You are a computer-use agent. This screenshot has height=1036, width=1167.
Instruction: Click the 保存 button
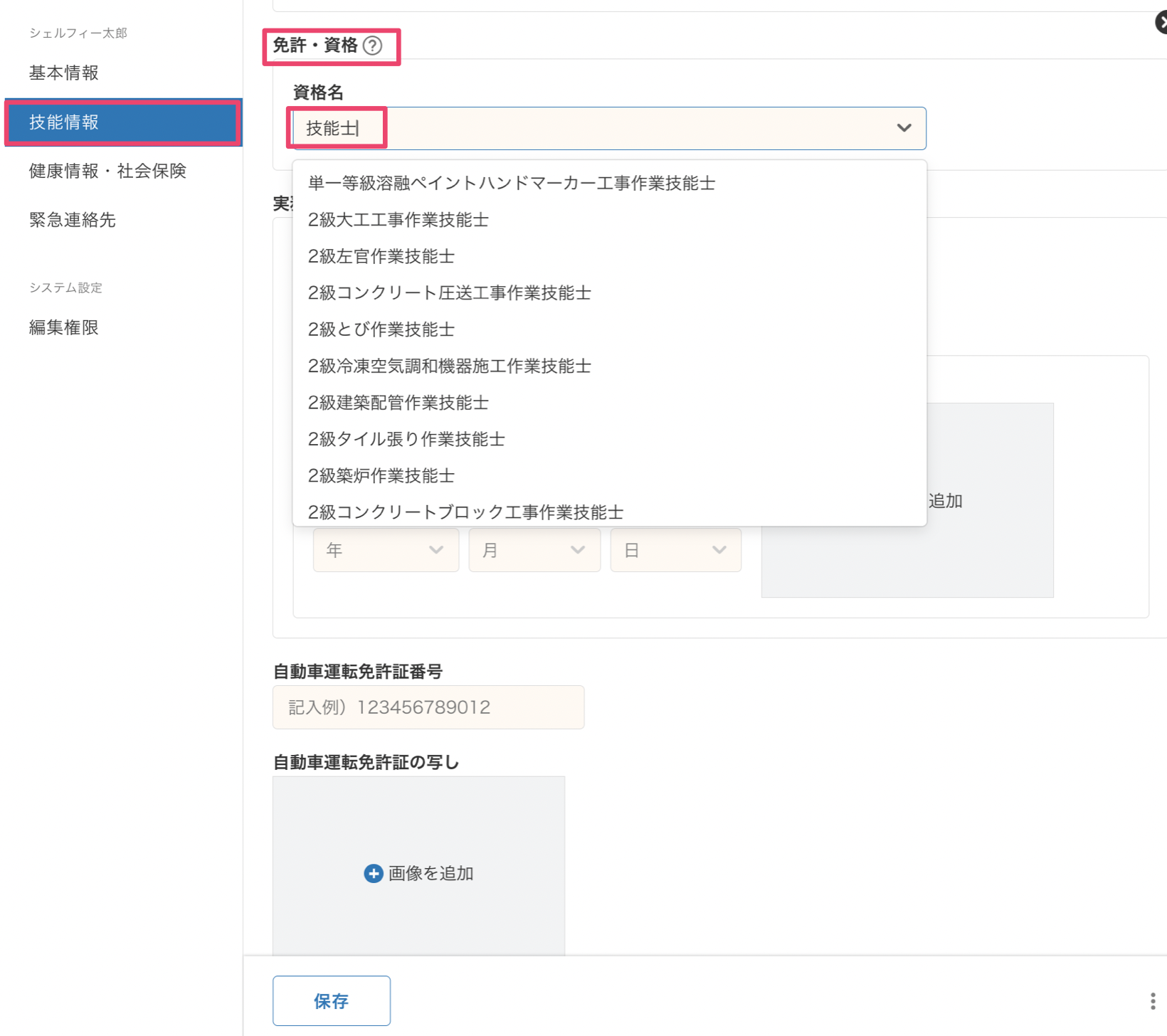point(331,1000)
